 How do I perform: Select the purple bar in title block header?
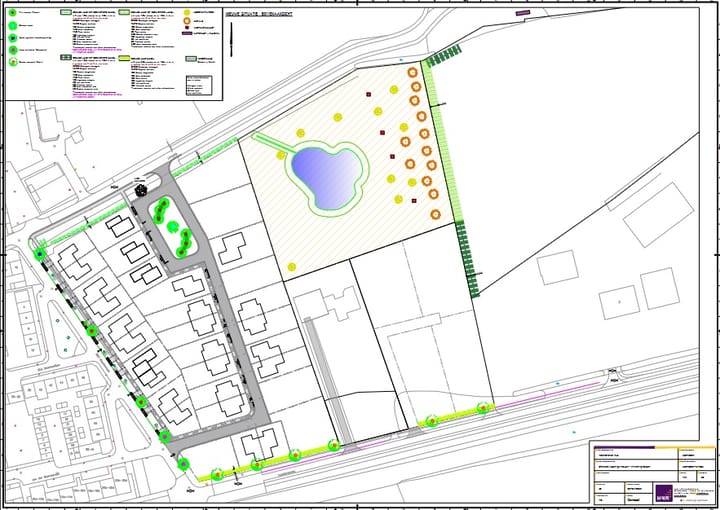[x=622, y=446]
